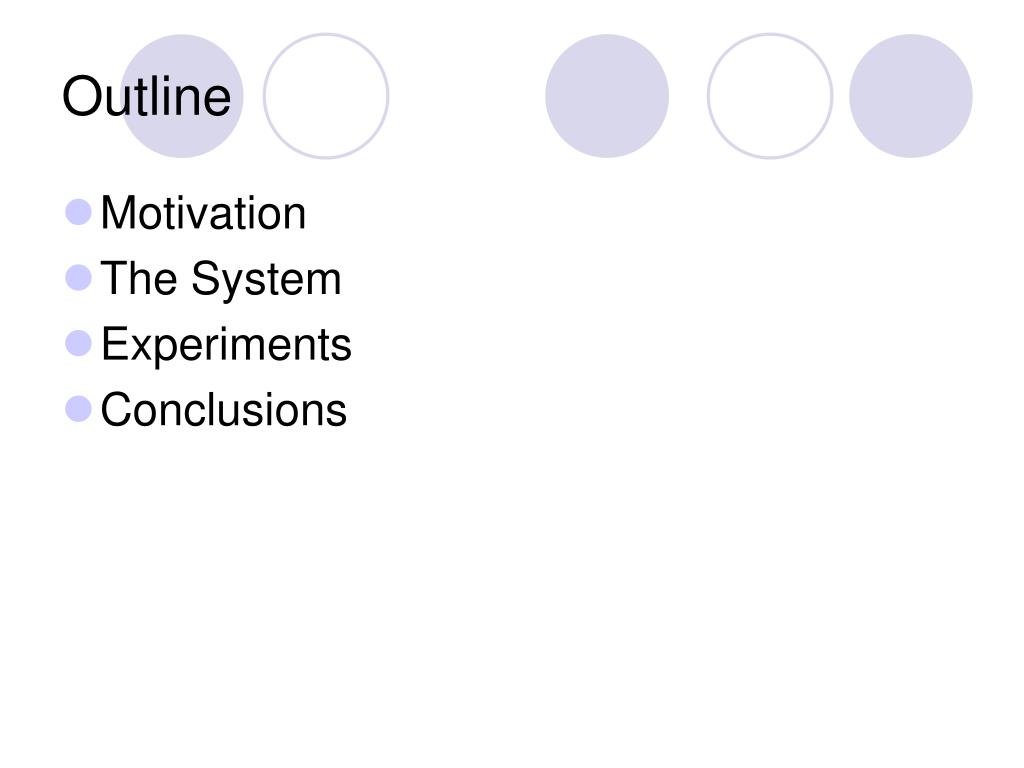Select the hollow outlined circle on the right side

tap(770, 96)
